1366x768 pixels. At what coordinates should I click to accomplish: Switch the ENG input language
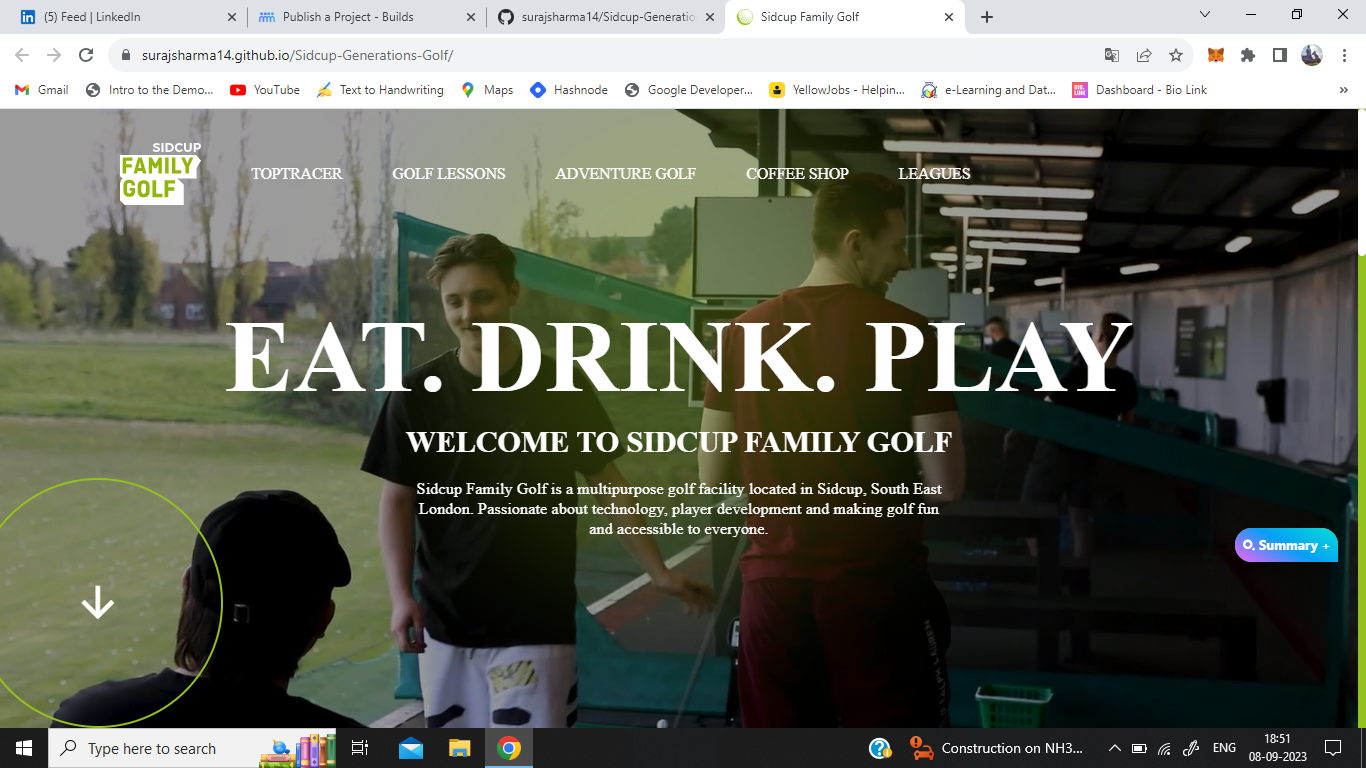1224,748
